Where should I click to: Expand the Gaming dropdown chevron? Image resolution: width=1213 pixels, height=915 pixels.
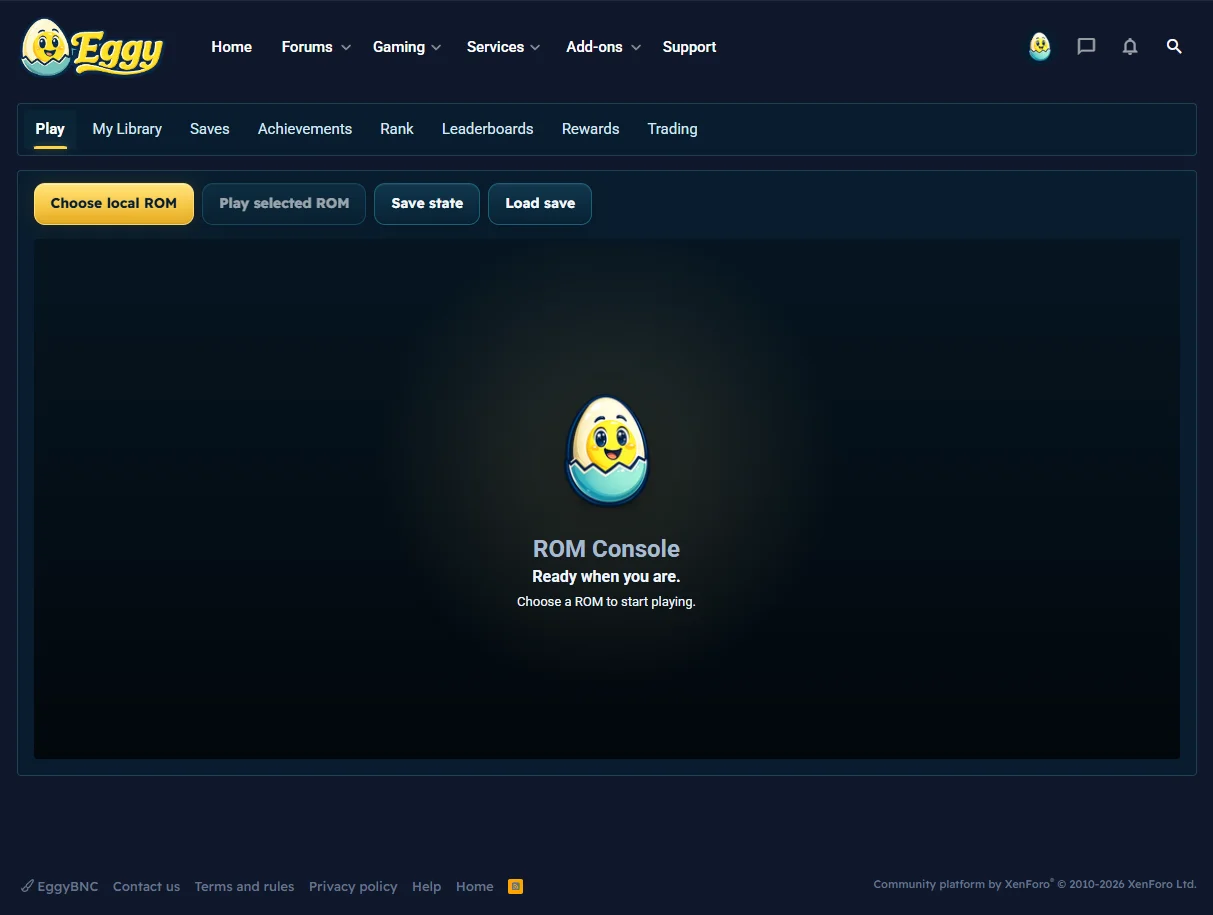point(435,47)
